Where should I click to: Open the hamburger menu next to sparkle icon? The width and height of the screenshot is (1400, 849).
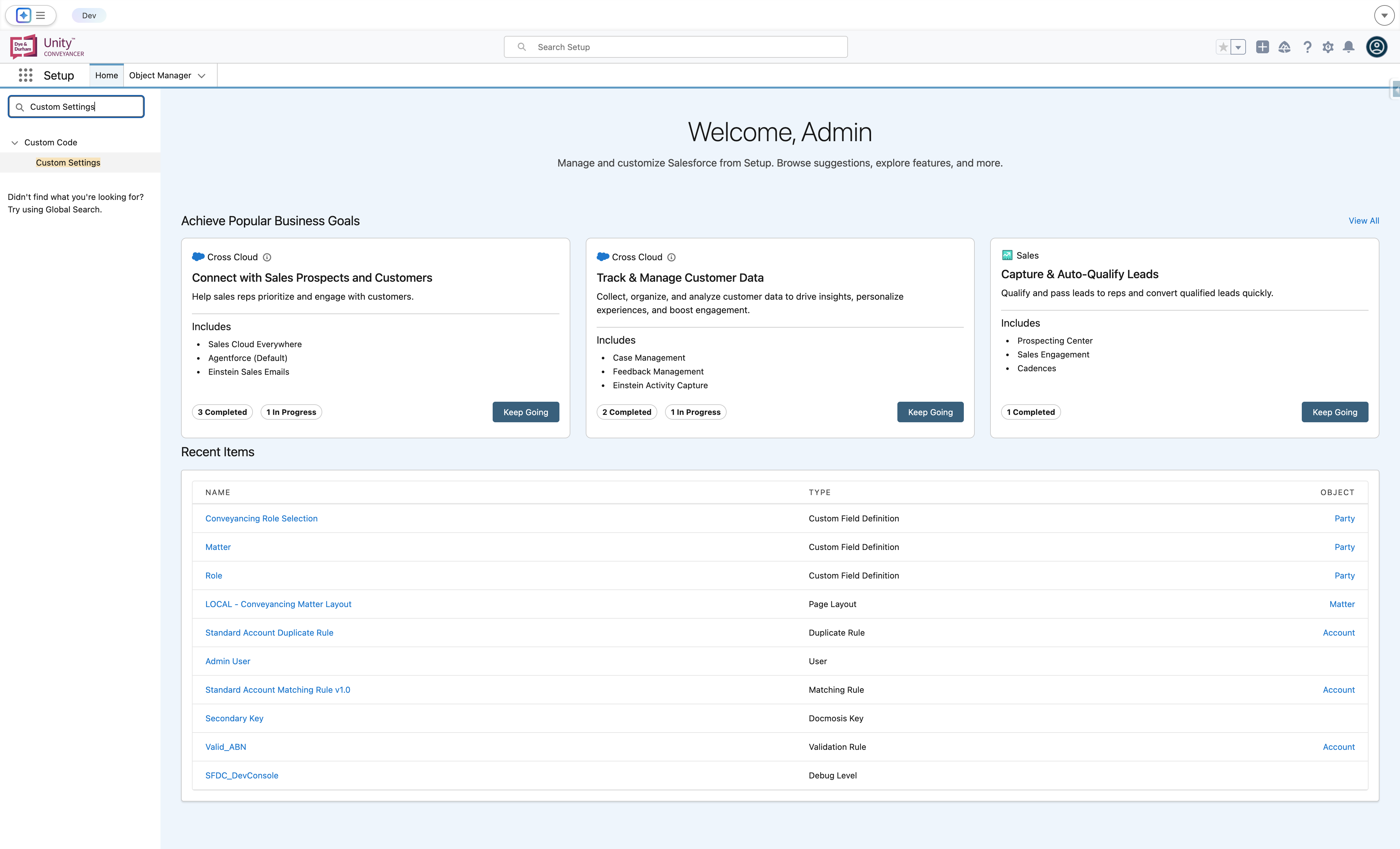[x=41, y=15]
